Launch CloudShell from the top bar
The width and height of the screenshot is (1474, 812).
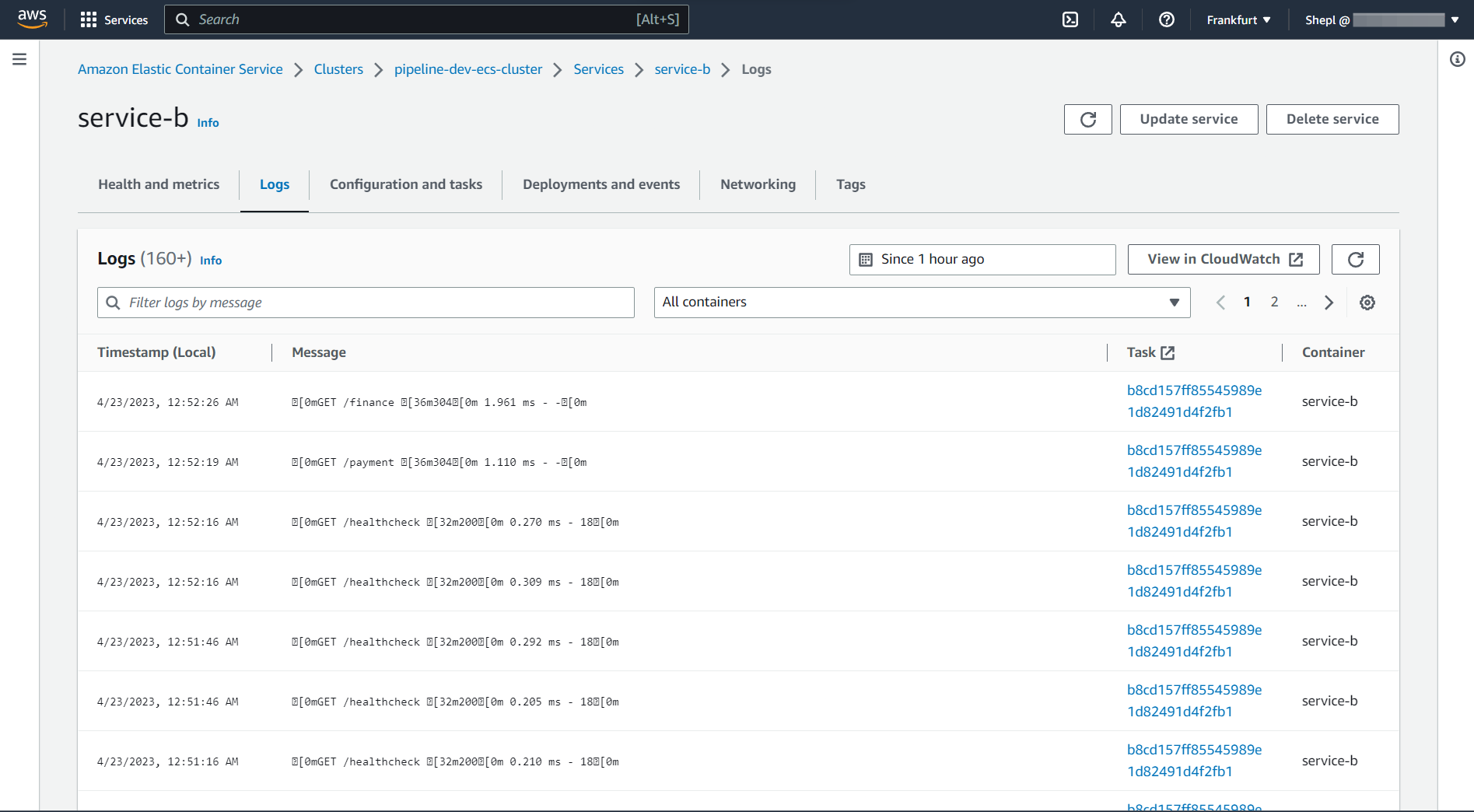tap(1070, 19)
